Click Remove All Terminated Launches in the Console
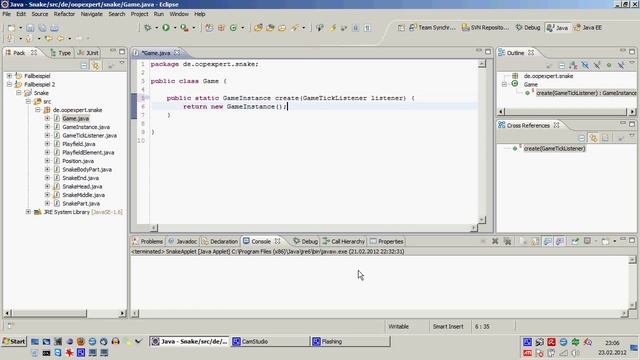 tap(507, 241)
